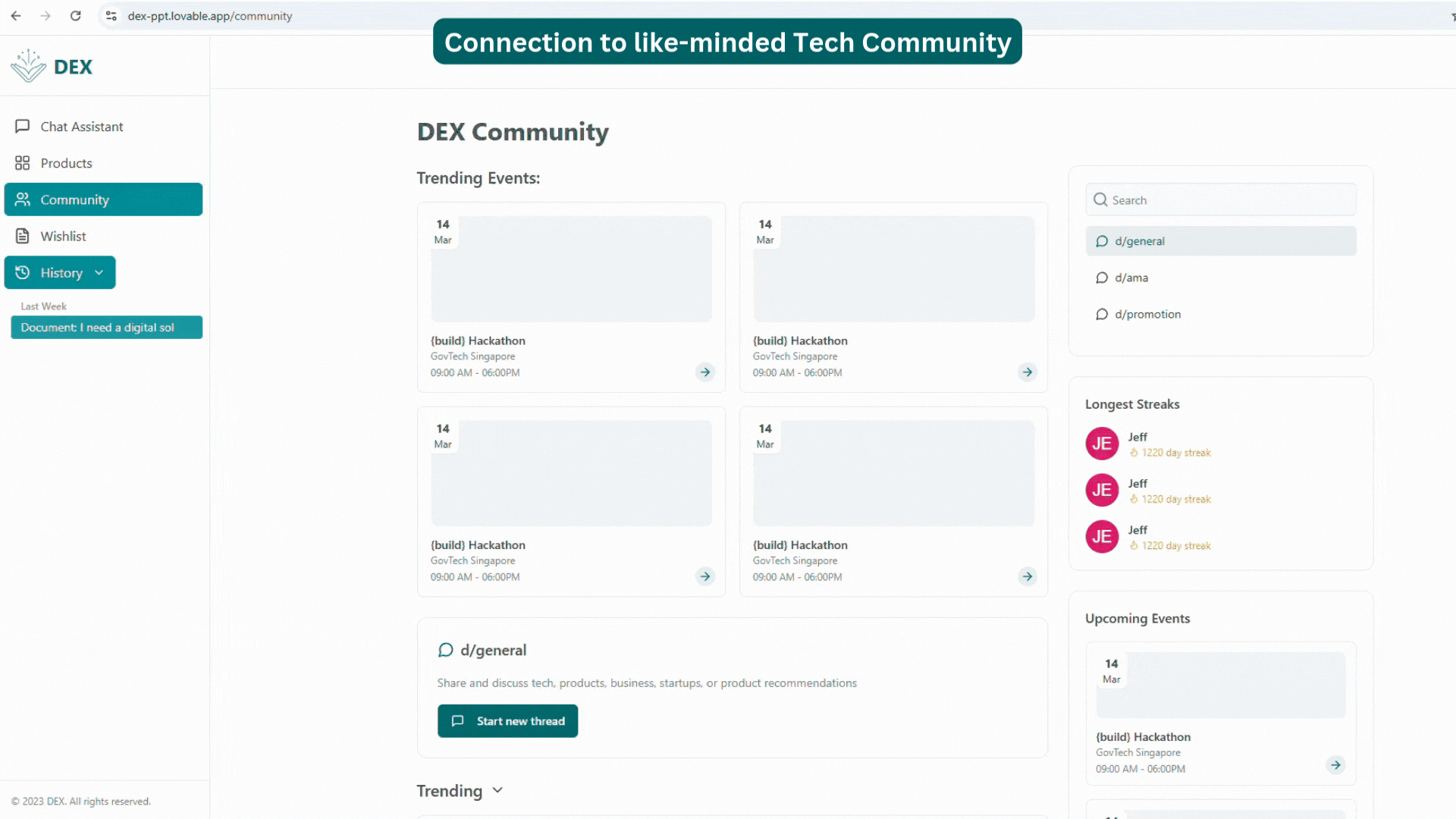Expand the History dropdown chevron
This screenshot has height=819, width=1456.
click(99, 272)
